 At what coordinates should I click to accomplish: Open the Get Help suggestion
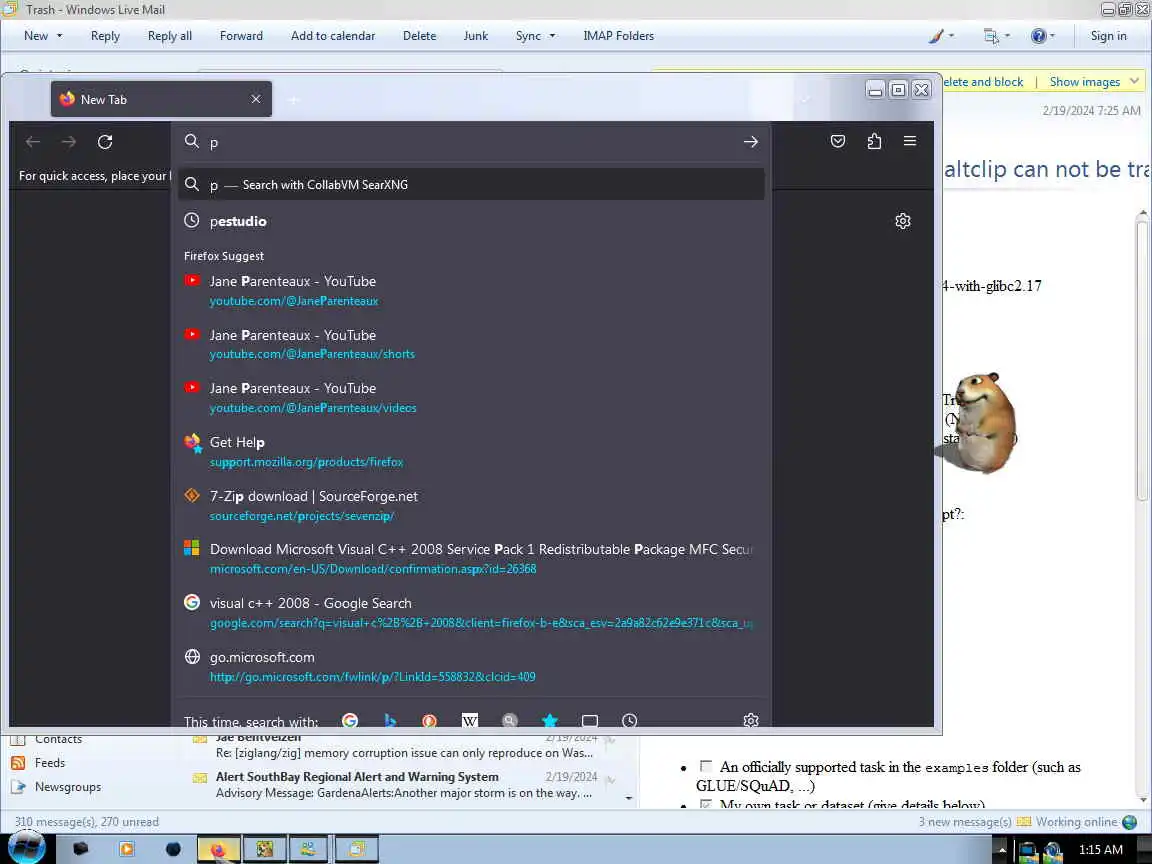[471, 451]
